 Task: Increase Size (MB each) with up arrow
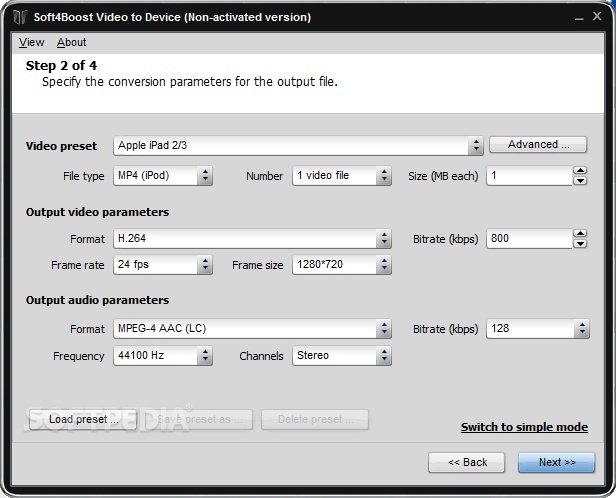[580, 170]
